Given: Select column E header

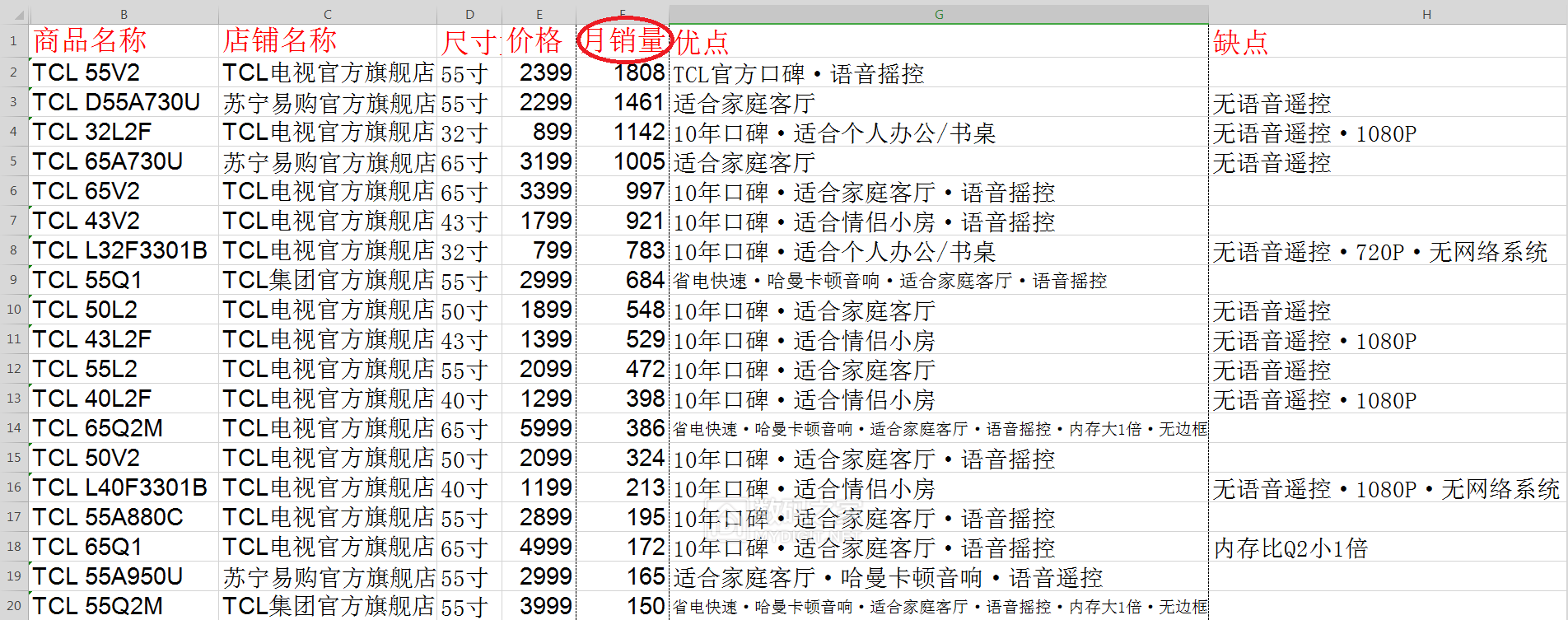Looking at the screenshot, I should tap(539, 15).
